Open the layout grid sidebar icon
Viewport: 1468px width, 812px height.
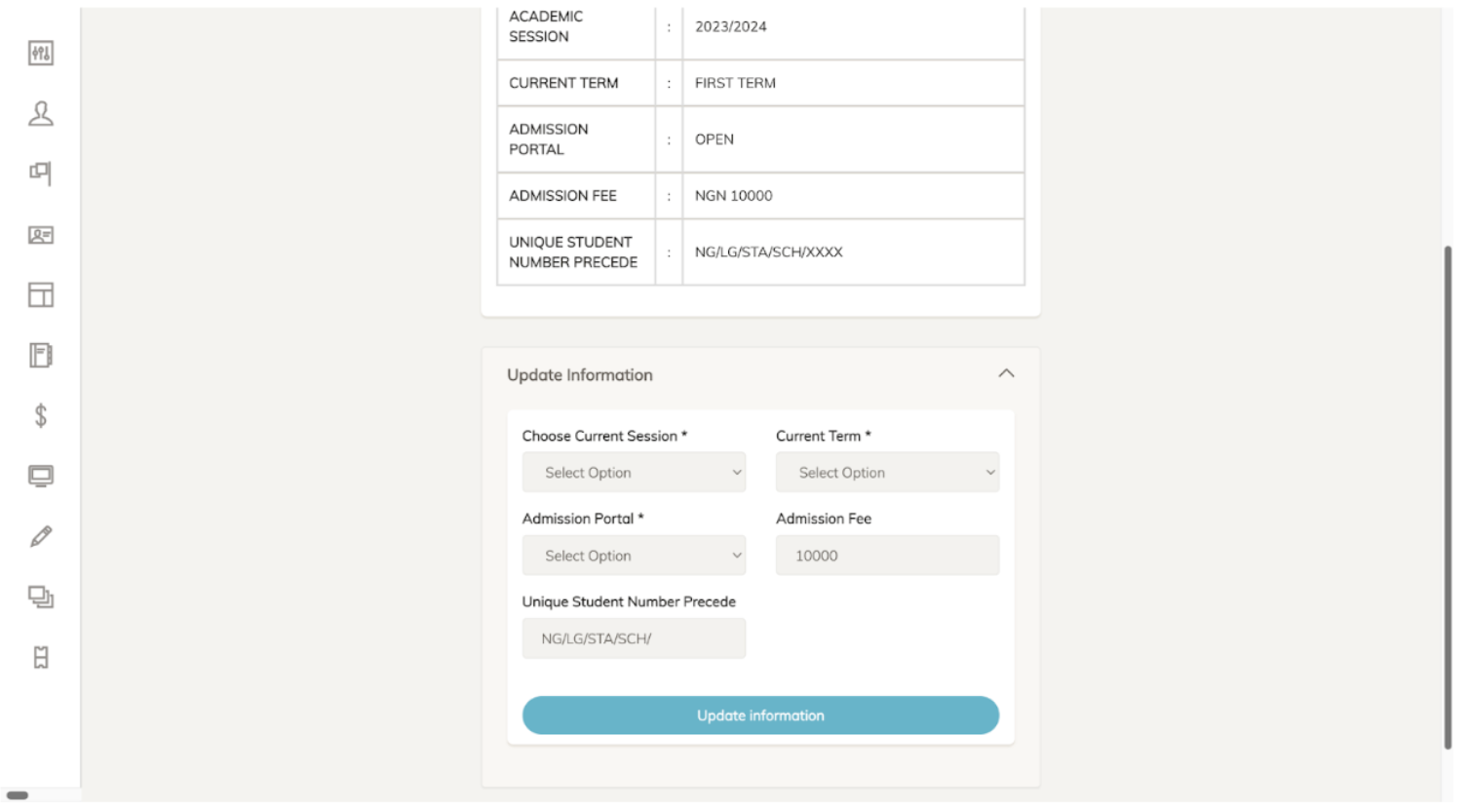pos(41,295)
